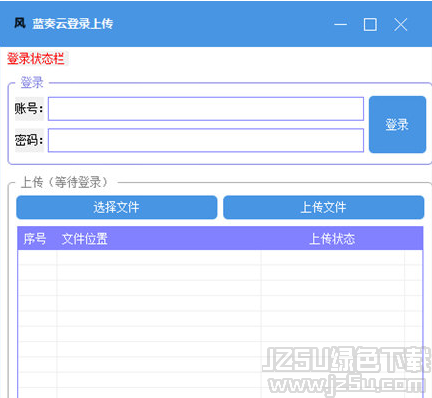
Task: Click the 上传文件 button
Action: [324, 207]
